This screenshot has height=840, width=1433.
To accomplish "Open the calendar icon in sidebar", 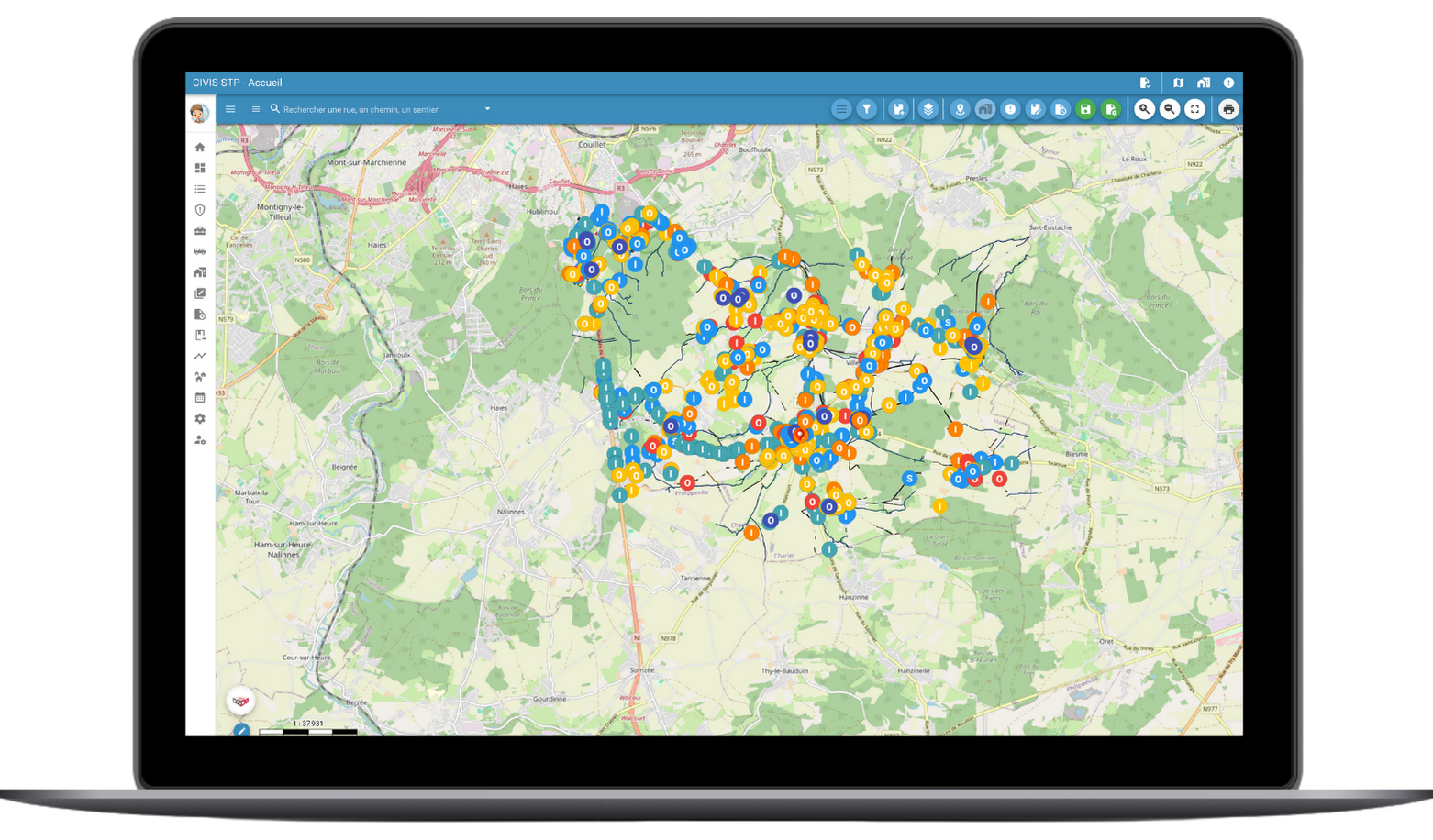I will (200, 397).
